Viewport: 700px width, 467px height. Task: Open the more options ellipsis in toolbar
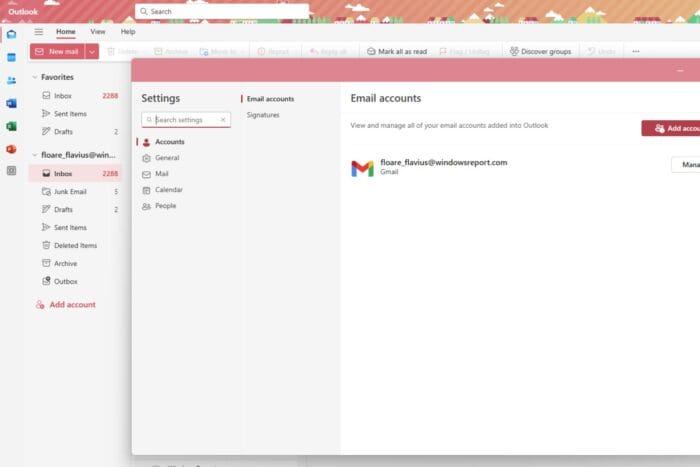[636, 52]
